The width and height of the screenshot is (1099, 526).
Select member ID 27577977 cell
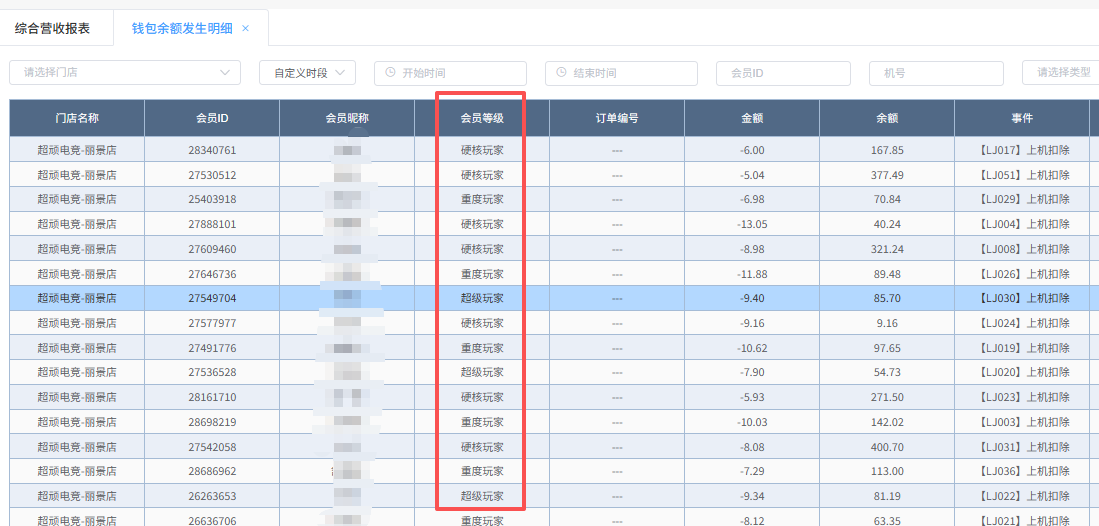(x=212, y=323)
